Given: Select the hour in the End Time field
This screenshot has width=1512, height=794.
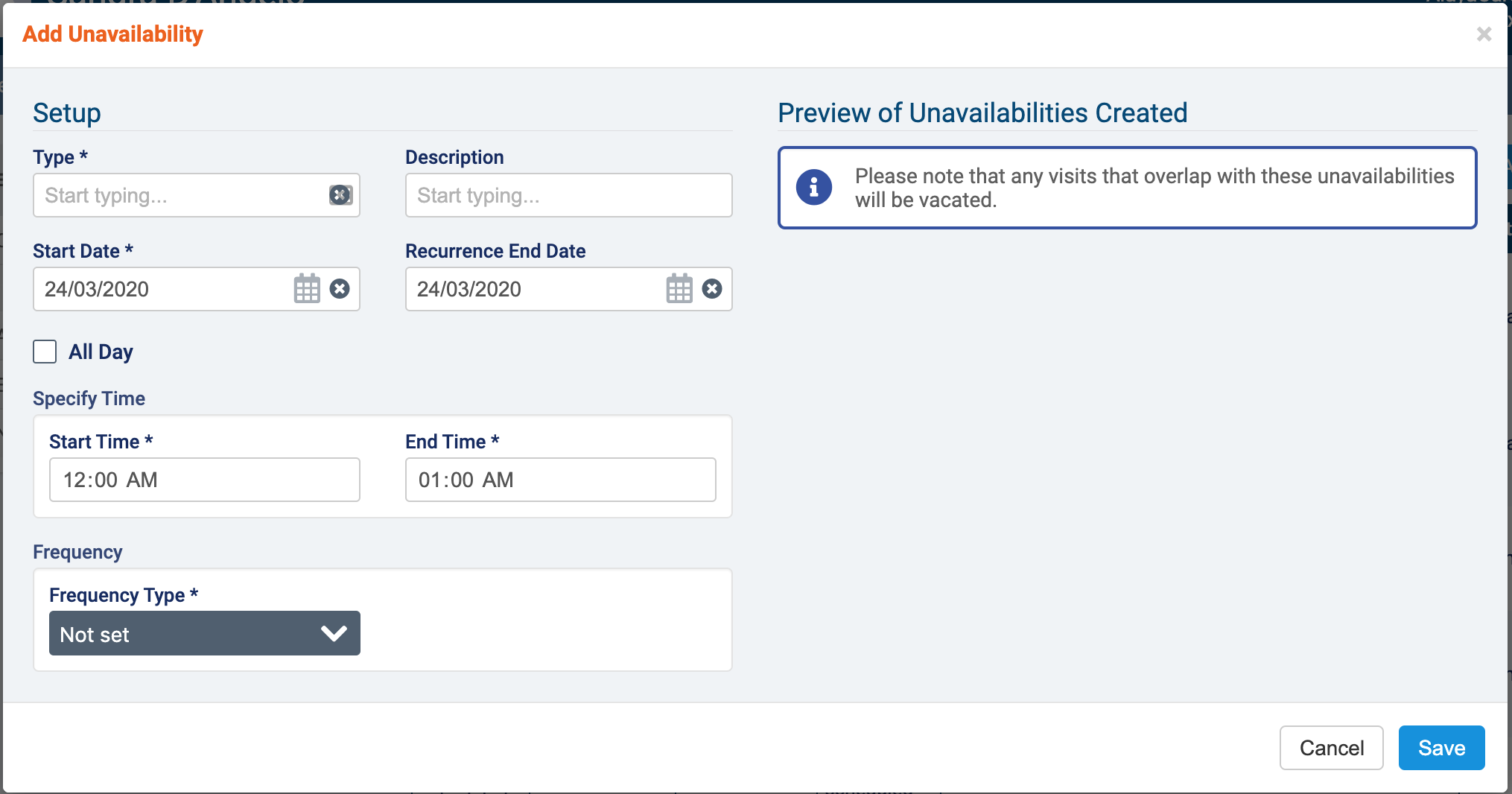Looking at the screenshot, I should (430, 480).
